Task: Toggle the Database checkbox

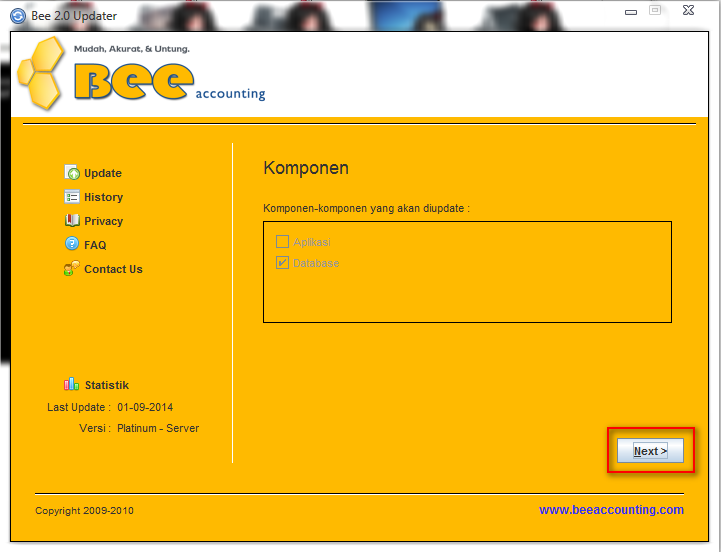Action: (282, 263)
